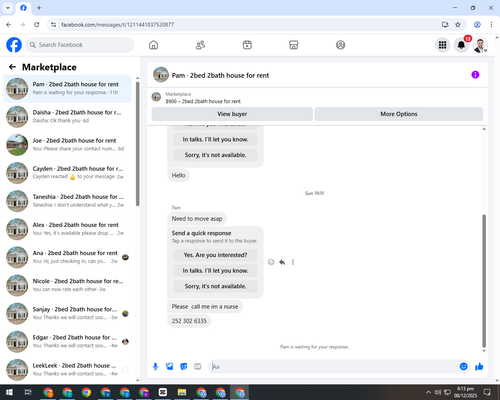This screenshot has height=400, width=500.
Task: Show hidden system tray icons
Action: pos(428,392)
